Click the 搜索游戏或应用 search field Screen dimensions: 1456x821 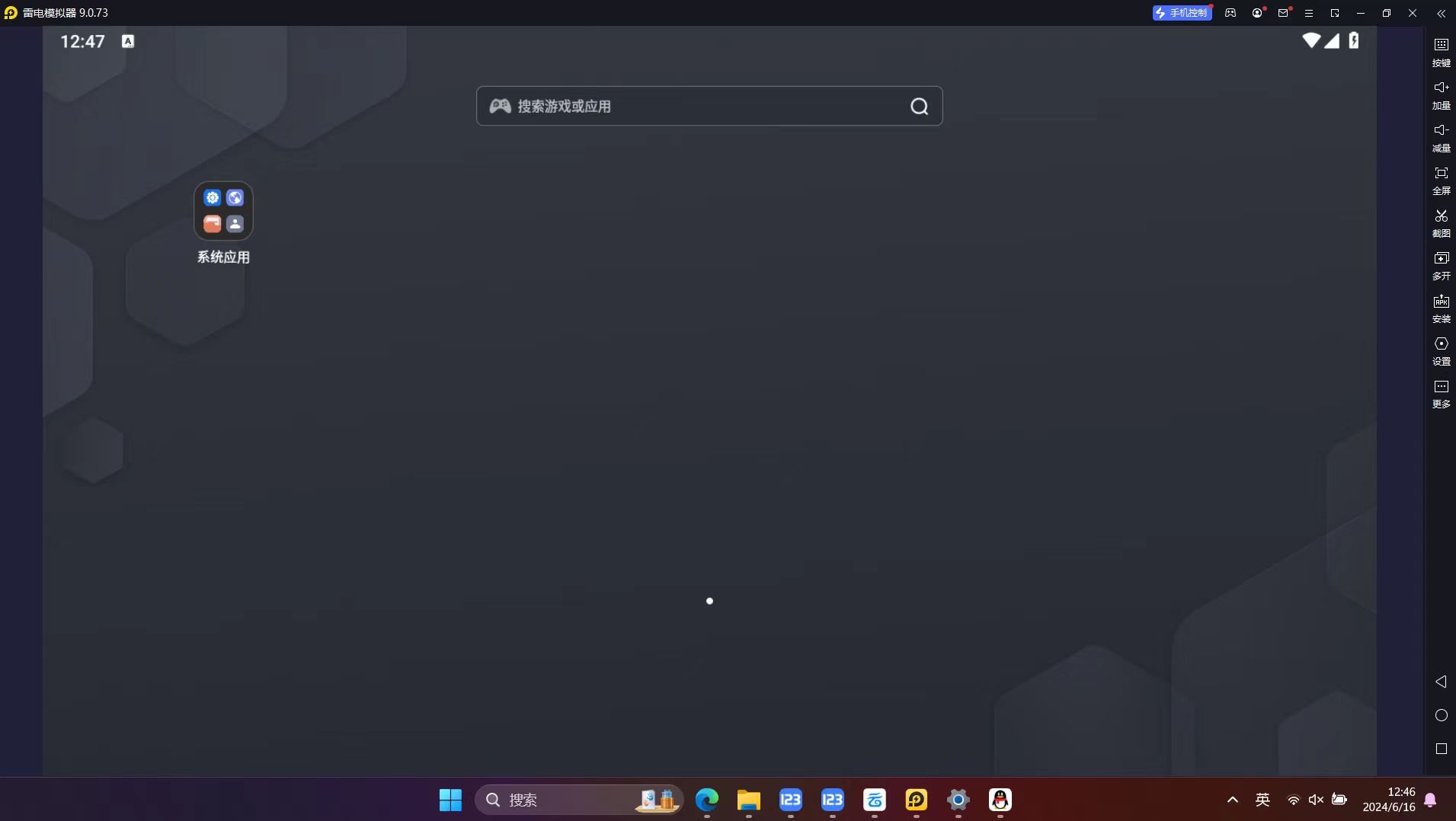[x=701, y=106]
